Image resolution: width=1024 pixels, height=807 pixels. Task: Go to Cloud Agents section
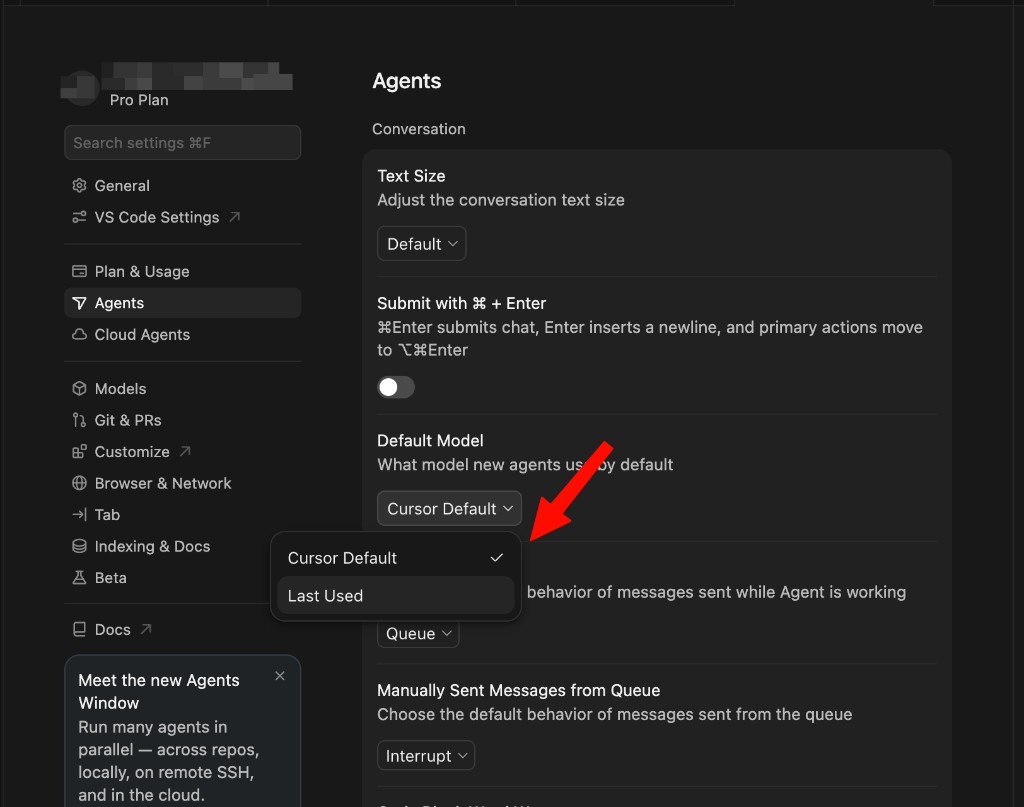tap(183, 334)
